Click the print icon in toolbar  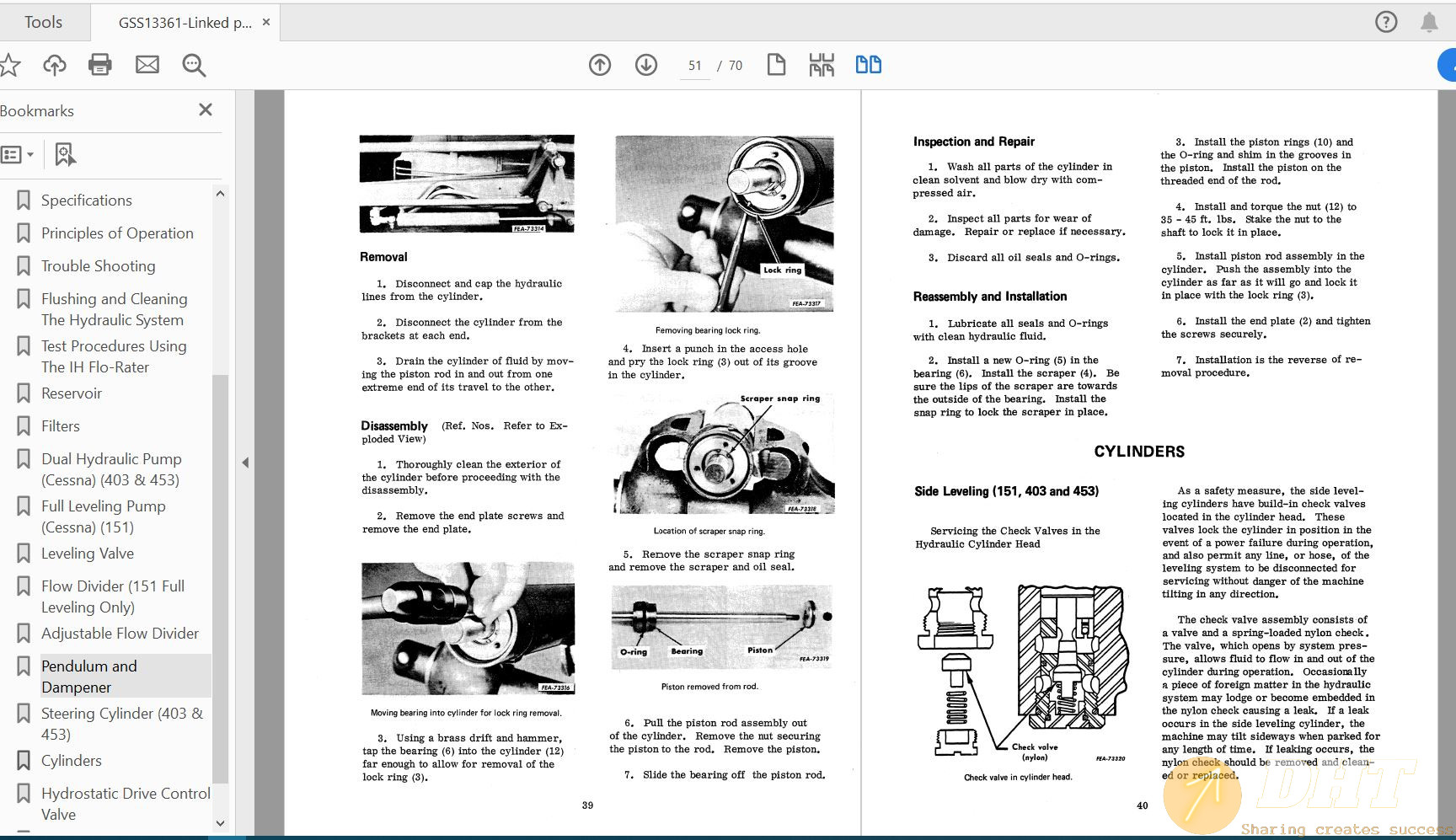click(100, 65)
